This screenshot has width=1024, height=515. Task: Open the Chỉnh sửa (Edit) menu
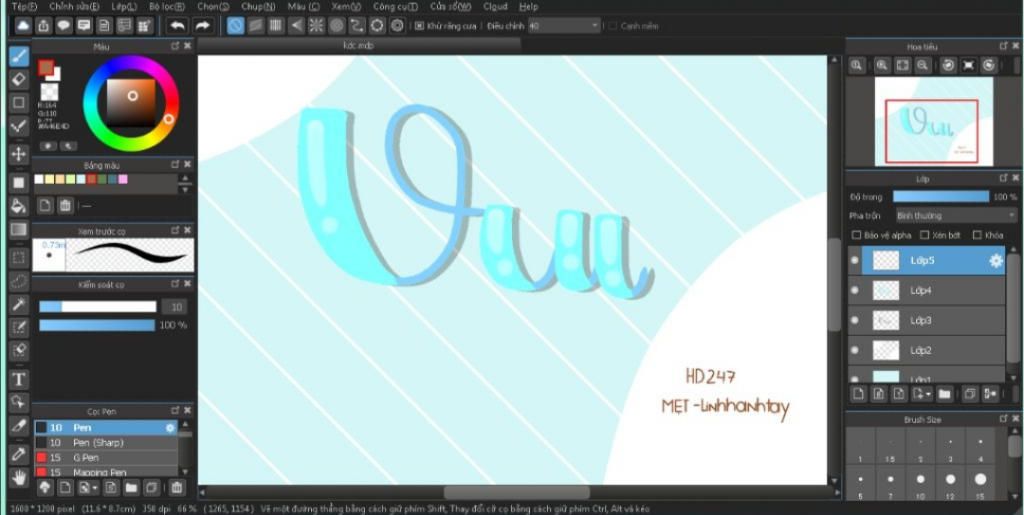click(74, 7)
